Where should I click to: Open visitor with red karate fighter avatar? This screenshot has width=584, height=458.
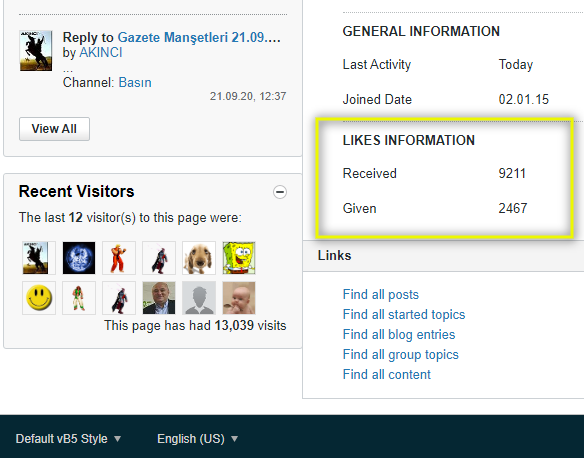[x=119, y=258]
